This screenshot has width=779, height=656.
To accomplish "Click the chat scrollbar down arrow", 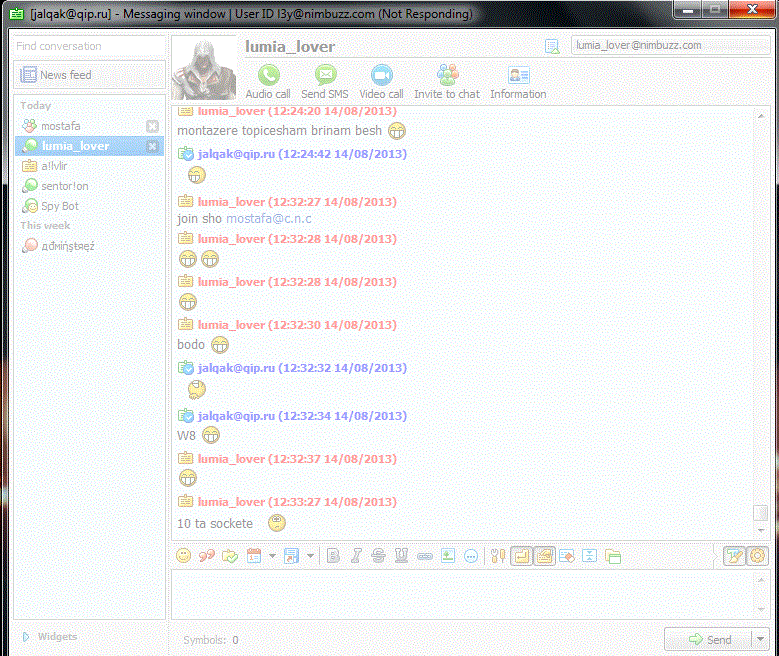I will coord(761,530).
